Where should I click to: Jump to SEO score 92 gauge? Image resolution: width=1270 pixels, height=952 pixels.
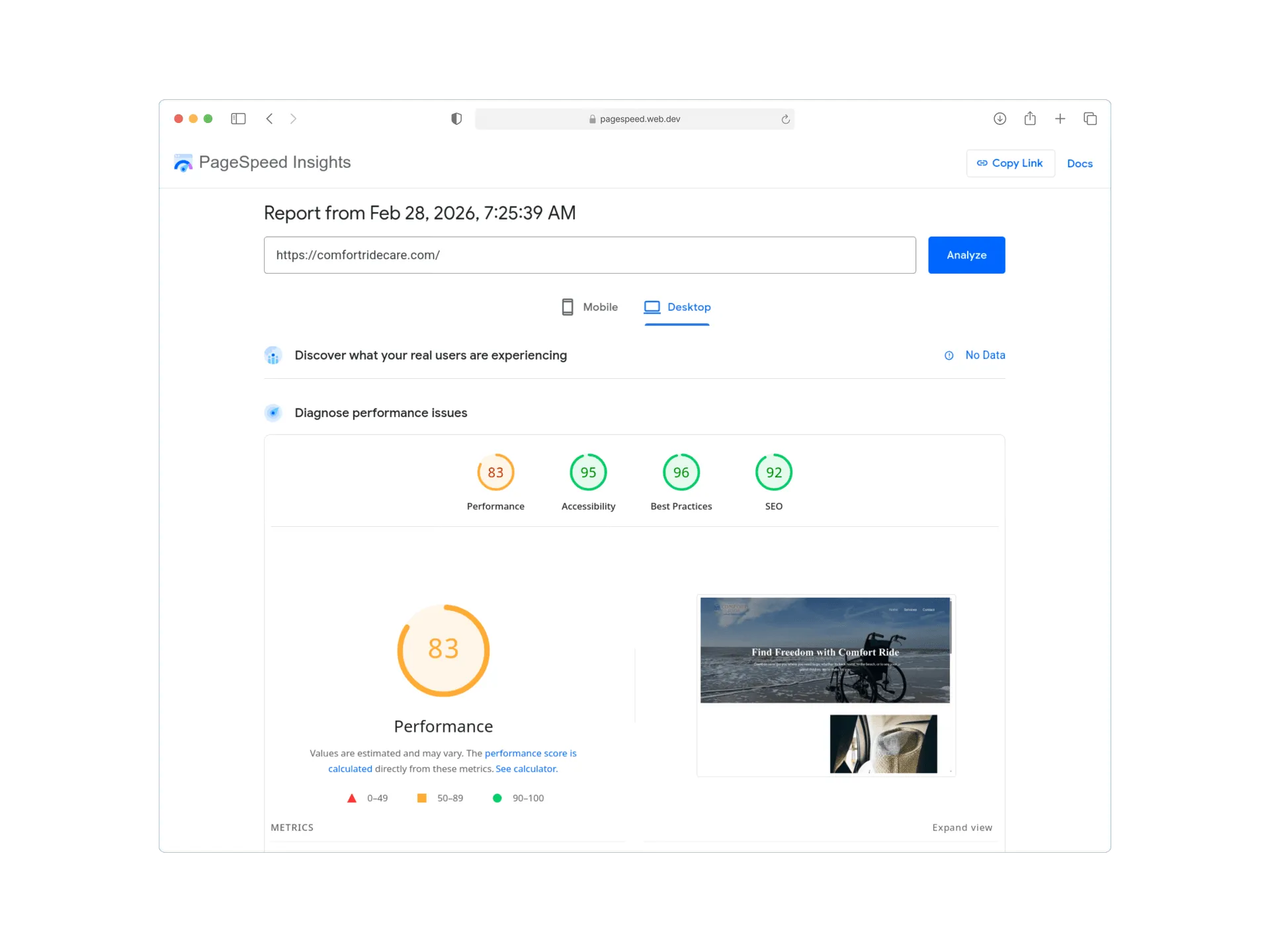(x=774, y=483)
